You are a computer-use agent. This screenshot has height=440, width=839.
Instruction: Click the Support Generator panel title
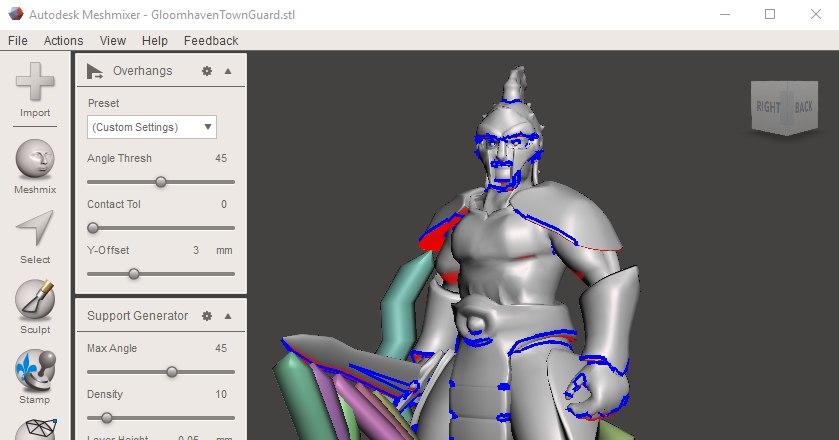pos(138,316)
